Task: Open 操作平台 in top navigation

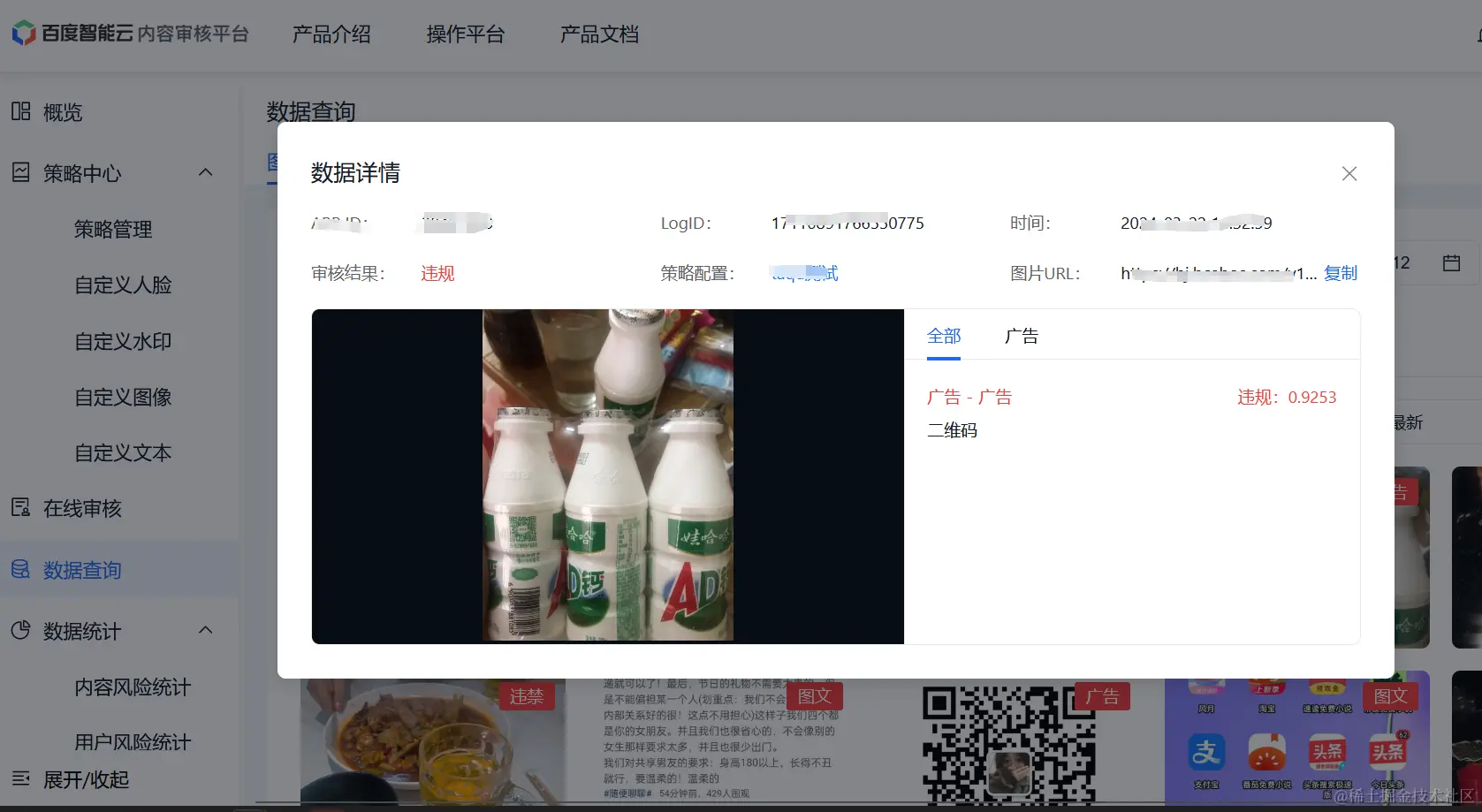Action: (x=466, y=34)
